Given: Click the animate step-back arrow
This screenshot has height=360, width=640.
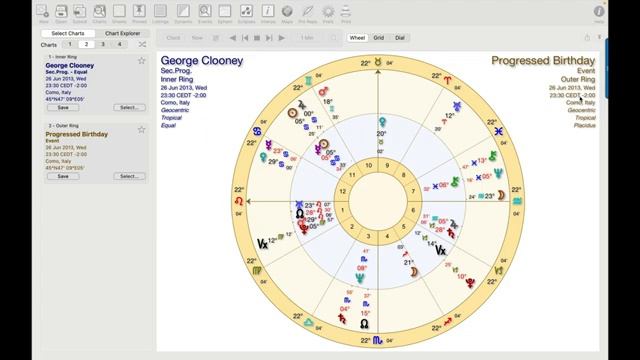Looking at the screenshot, I should [233, 38].
